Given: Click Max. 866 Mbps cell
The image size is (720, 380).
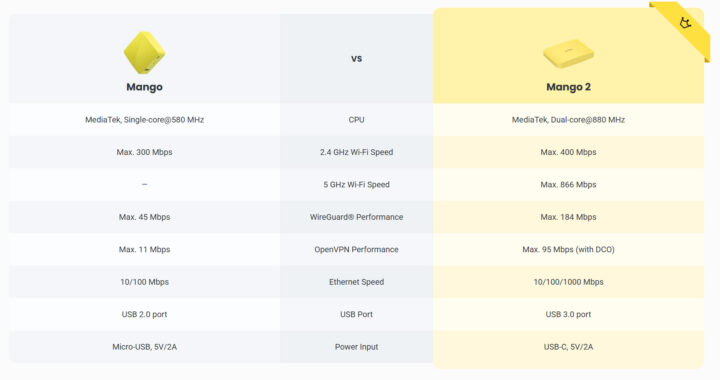Looking at the screenshot, I should (568, 184).
